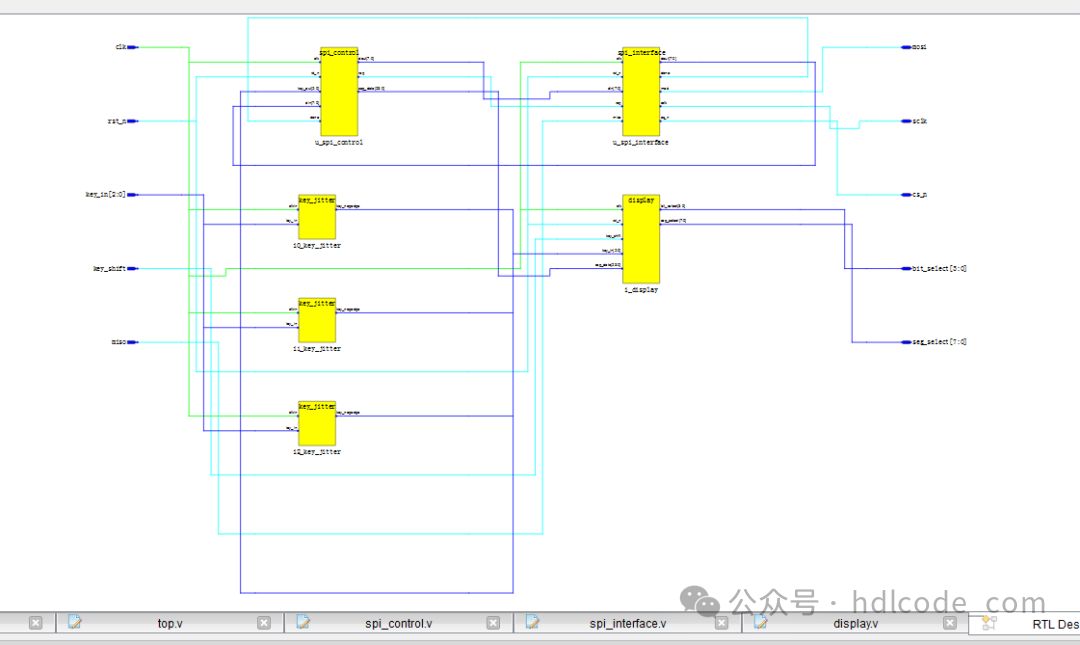
Task: Select the i1_key_jitter module block
Action: click(x=317, y=320)
